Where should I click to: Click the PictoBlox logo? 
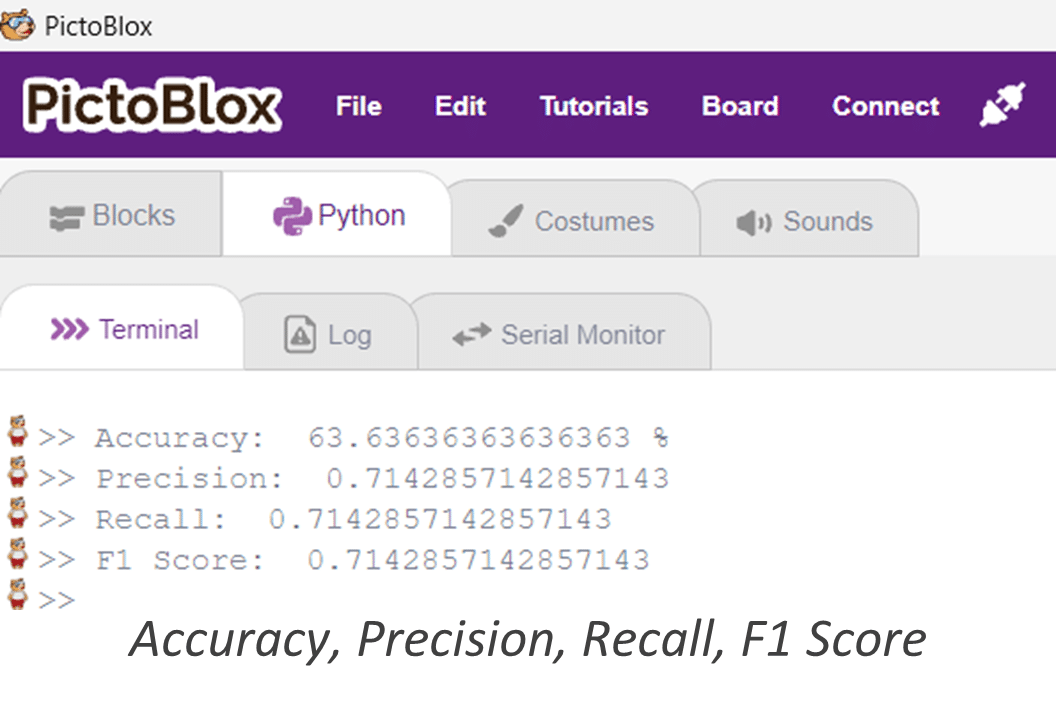152,105
